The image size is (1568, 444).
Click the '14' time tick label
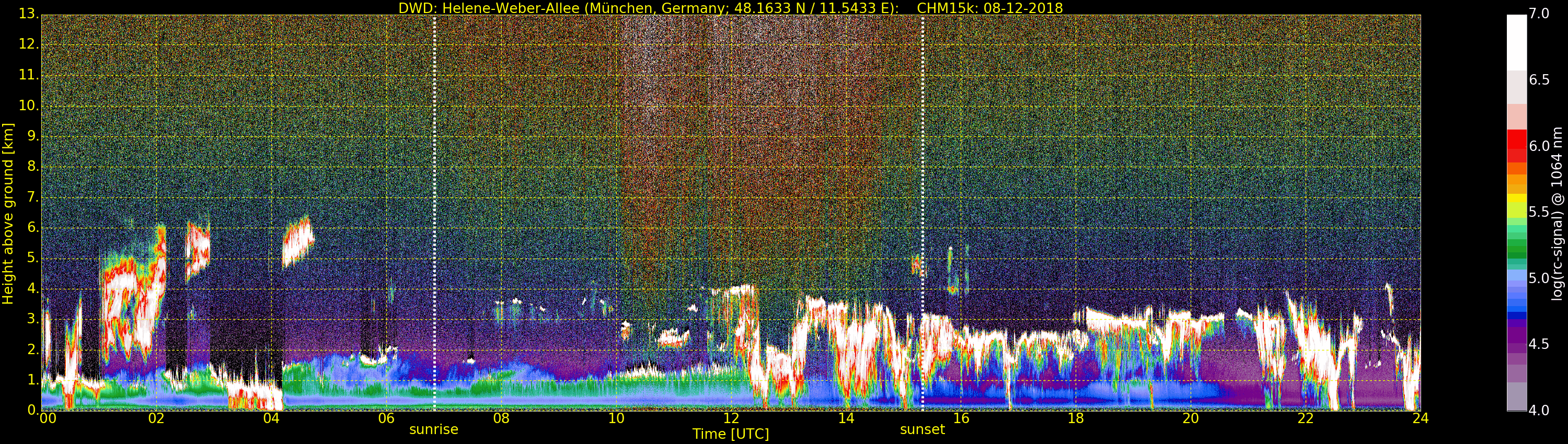[x=846, y=418]
